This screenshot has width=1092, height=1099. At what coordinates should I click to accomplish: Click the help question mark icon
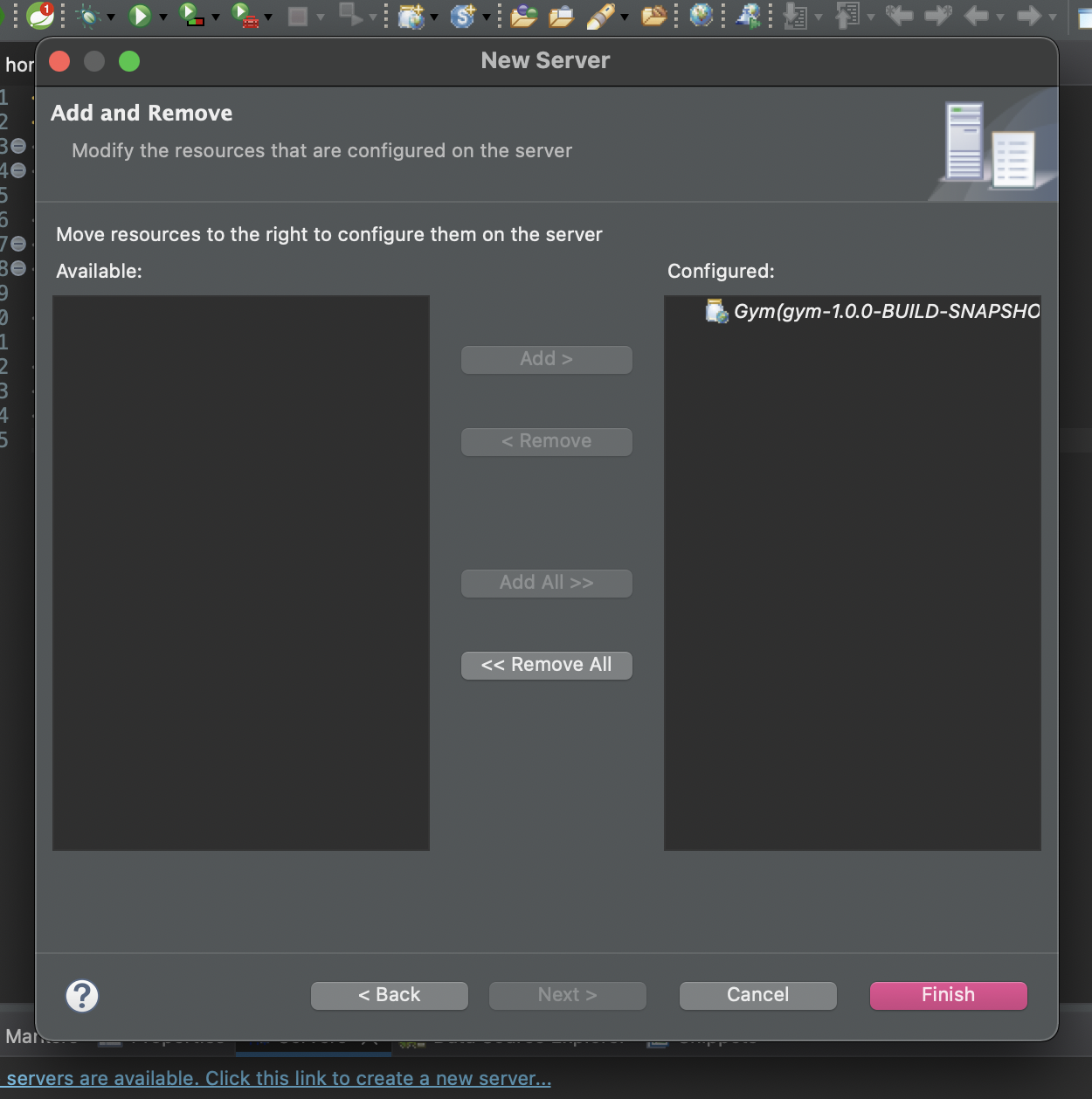(82, 996)
